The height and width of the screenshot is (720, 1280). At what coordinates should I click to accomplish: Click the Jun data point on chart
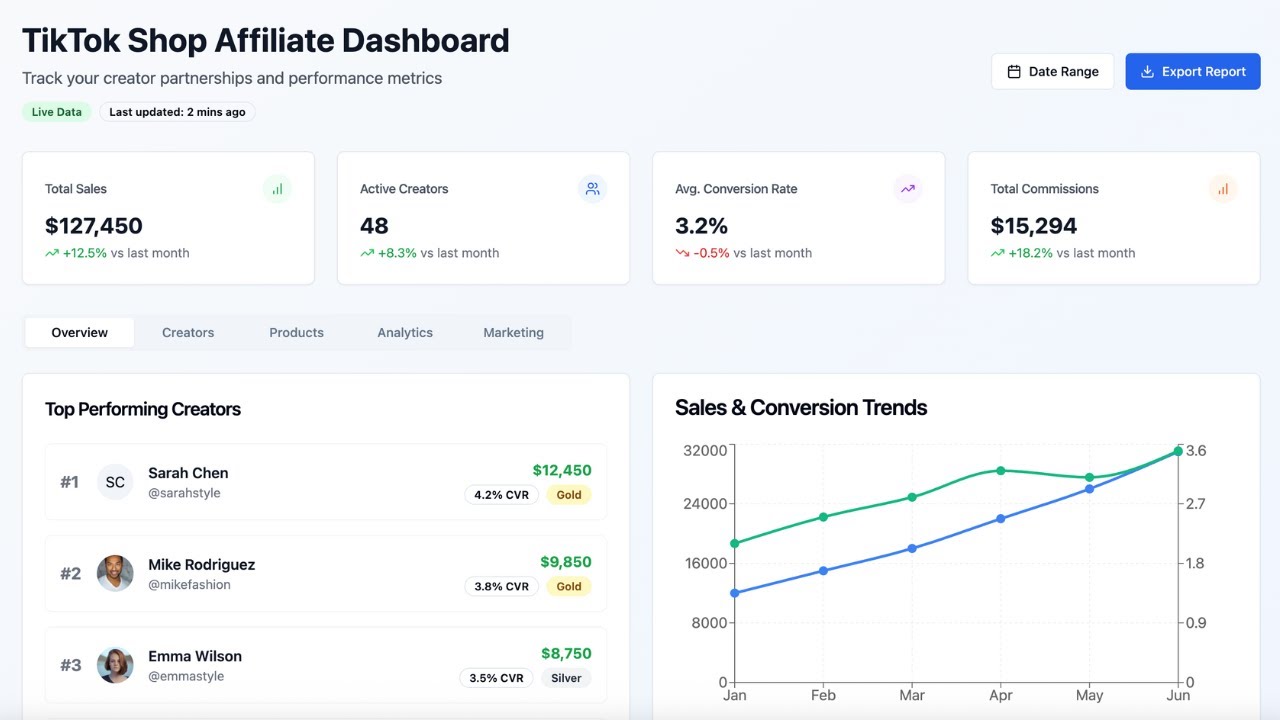click(1178, 451)
